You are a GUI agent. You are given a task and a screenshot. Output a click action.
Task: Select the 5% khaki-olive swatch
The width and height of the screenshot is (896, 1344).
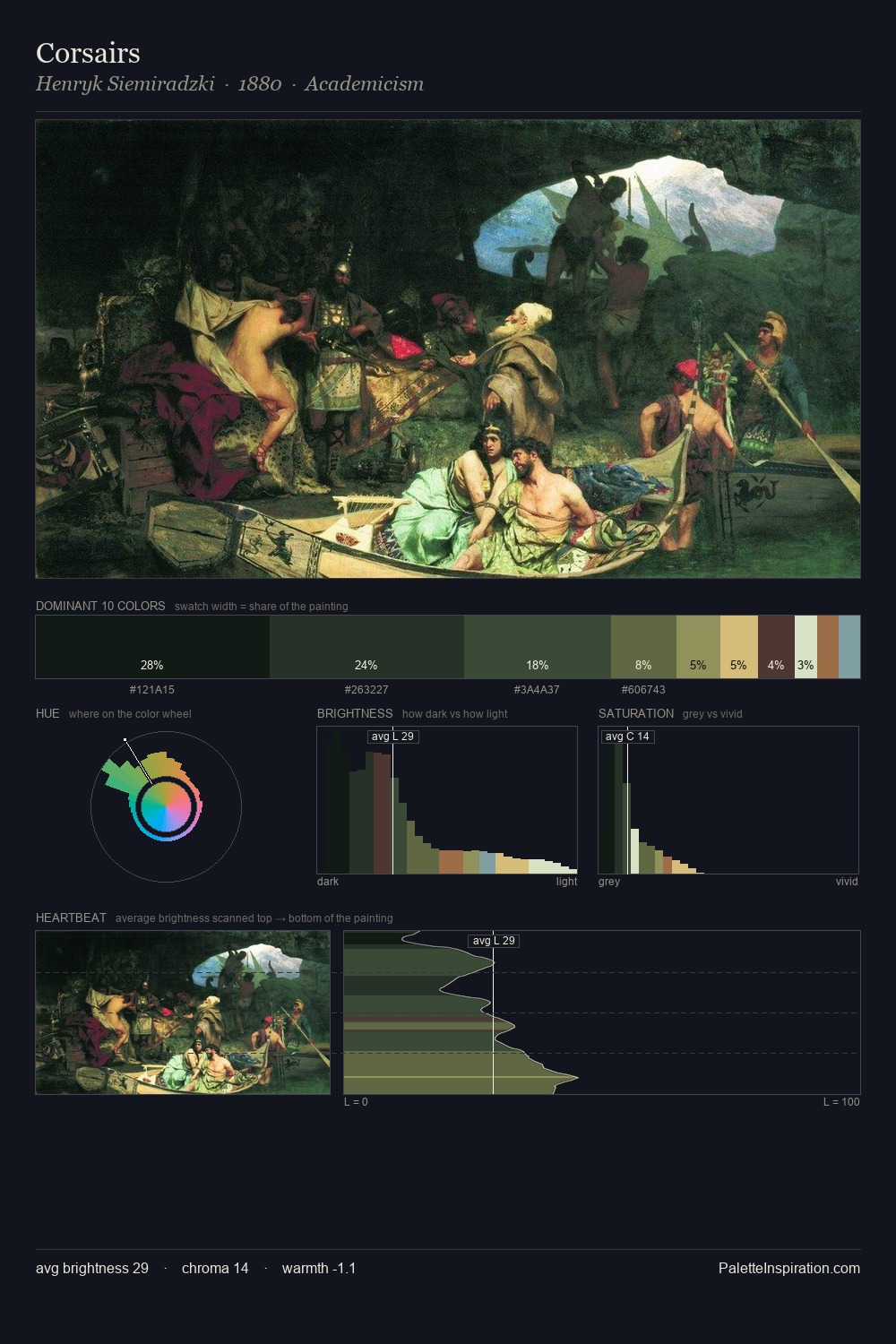(698, 647)
